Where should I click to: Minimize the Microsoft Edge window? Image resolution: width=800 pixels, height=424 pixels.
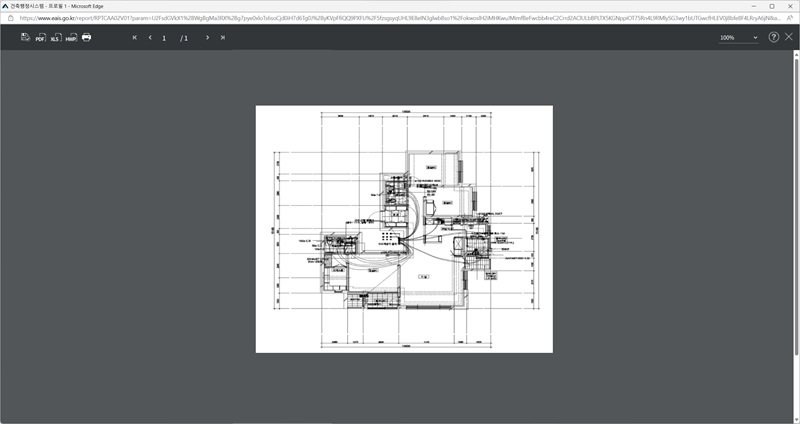[x=754, y=6]
